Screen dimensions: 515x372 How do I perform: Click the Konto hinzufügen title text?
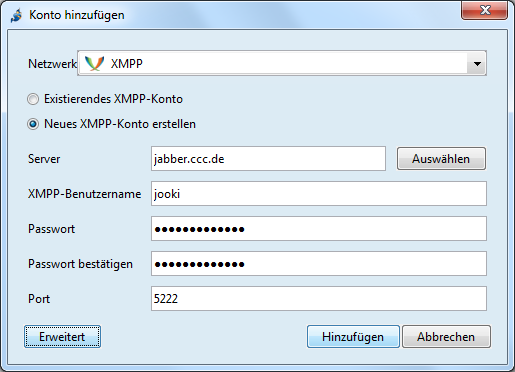77,15
